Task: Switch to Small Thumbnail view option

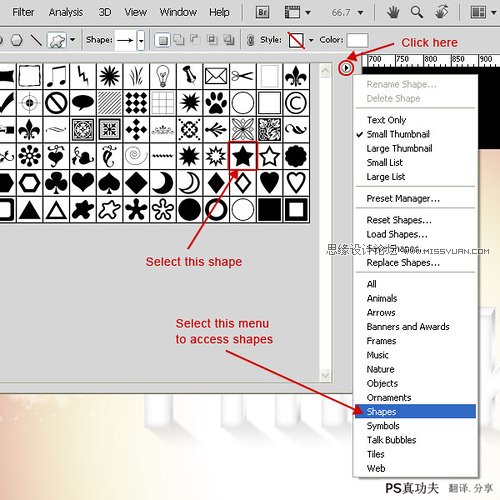Action: click(398, 134)
